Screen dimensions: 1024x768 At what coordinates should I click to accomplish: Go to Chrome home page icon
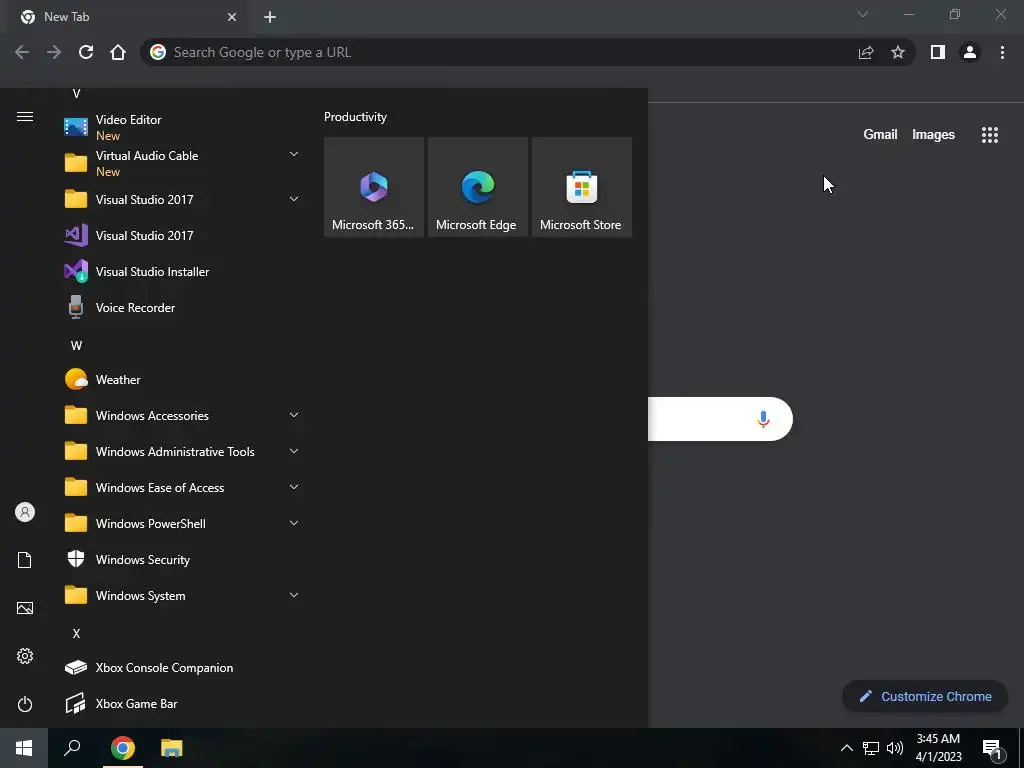(118, 52)
